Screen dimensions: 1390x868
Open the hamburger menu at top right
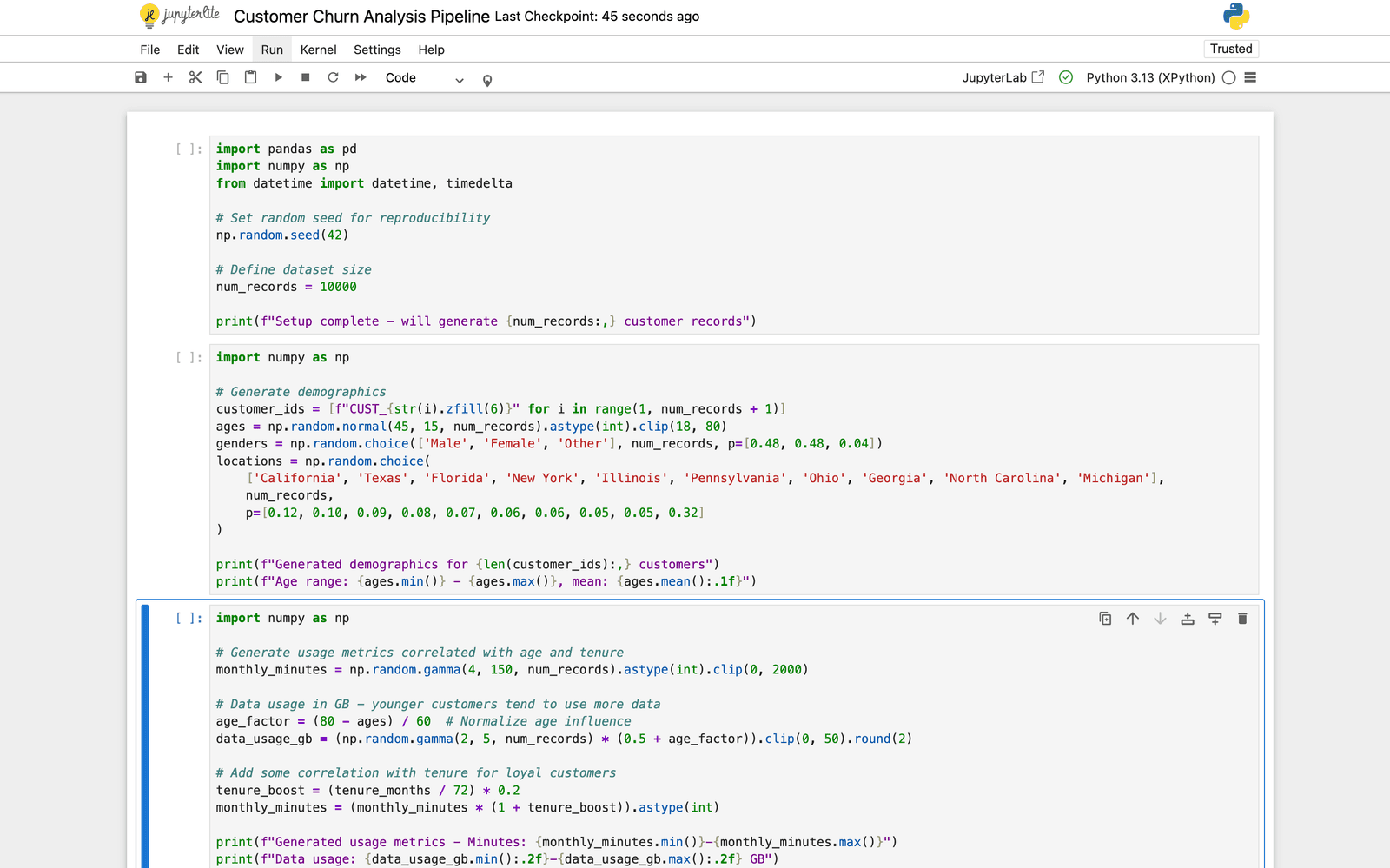tap(1249, 77)
